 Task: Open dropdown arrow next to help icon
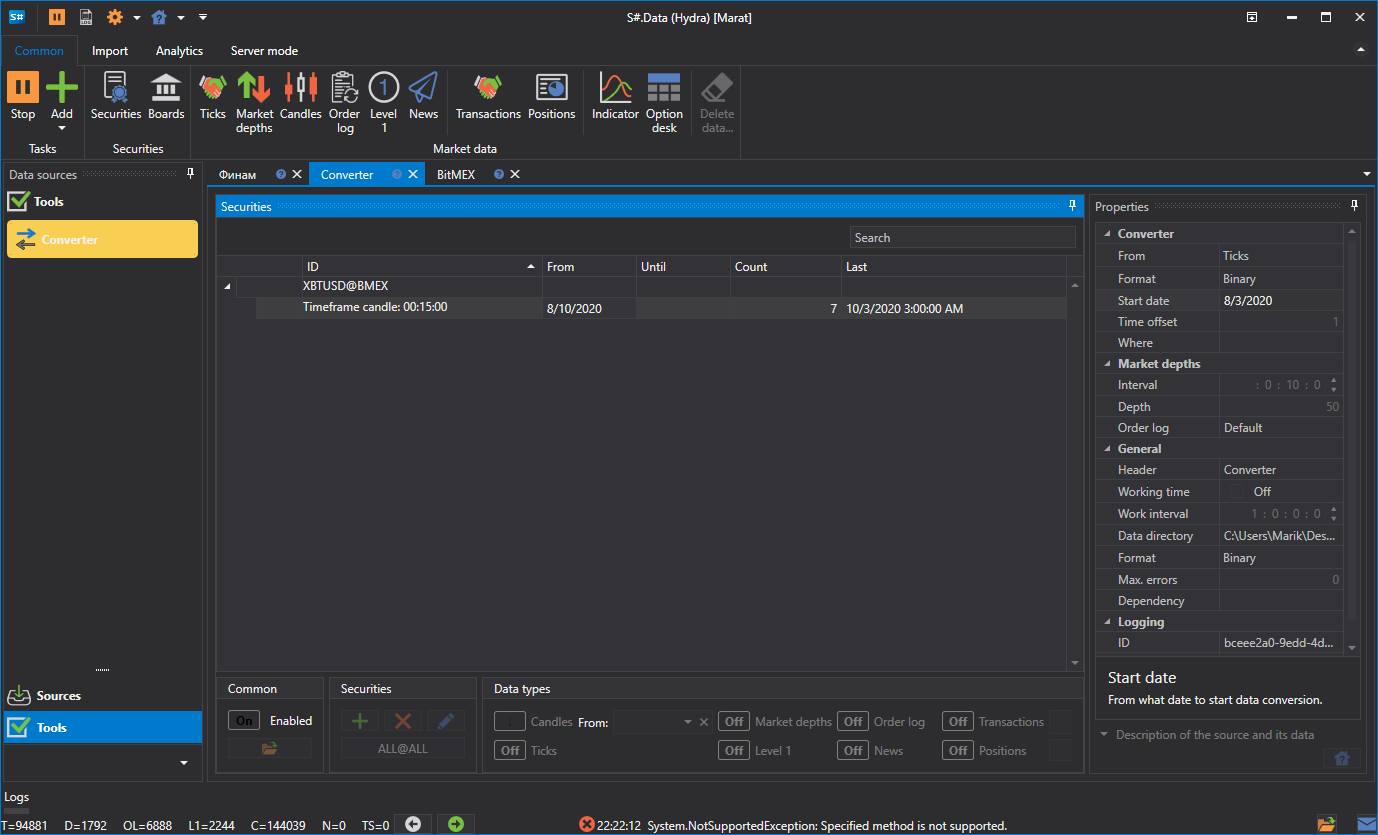click(x=181, y=18)
